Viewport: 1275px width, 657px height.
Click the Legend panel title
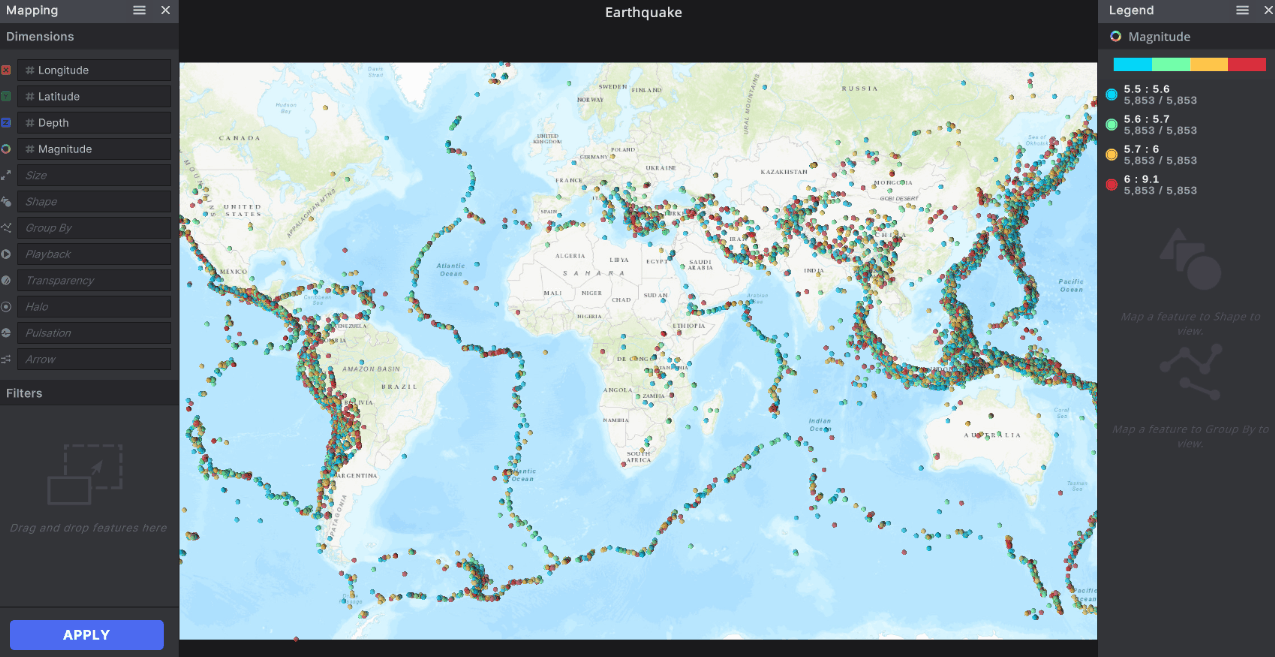(x=1131, y=10)
